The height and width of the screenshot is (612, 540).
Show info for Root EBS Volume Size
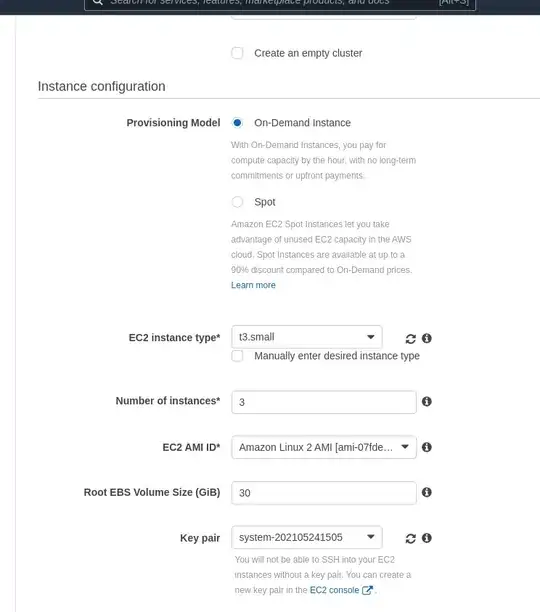(x=427, y=492)
